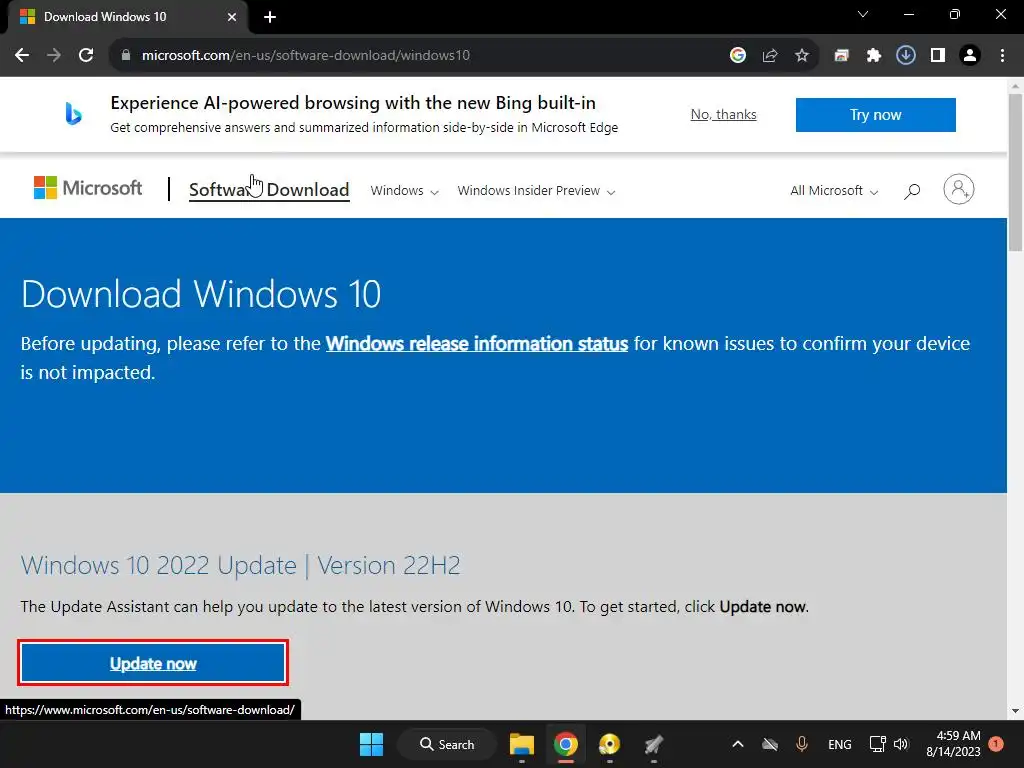The width and height of the screenshot is (1024, 768).
Task: Open the site search magnifier
Action: click(x=912, y=191)
